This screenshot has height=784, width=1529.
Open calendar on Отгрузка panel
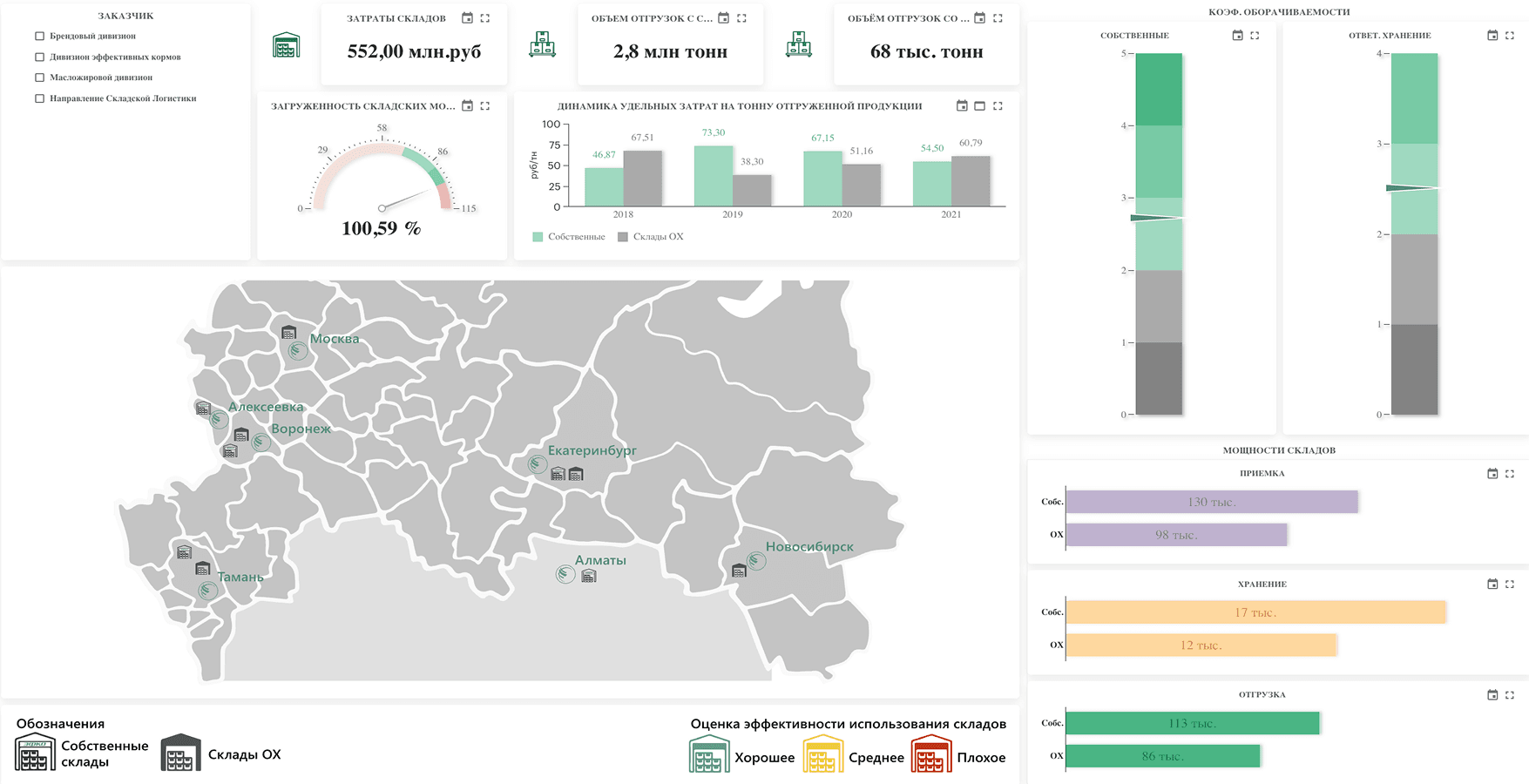tap(1492, 695)
